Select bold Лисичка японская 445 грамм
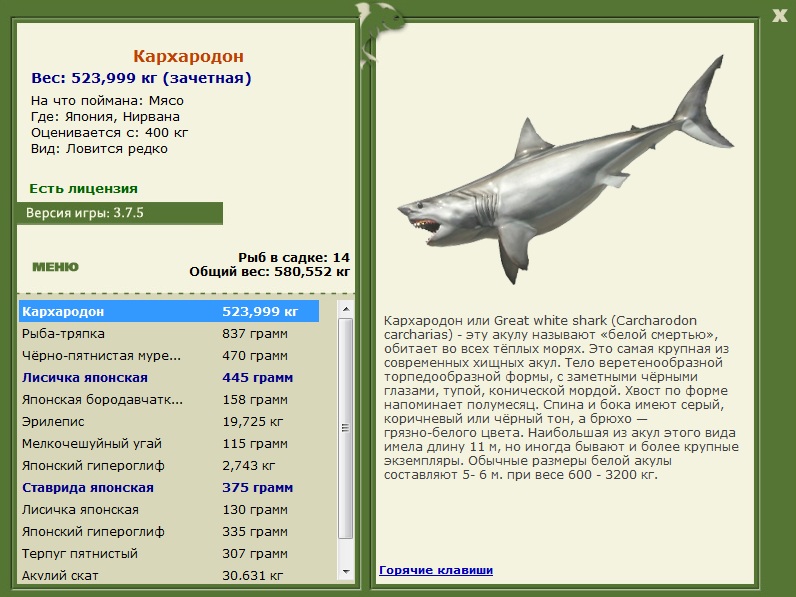 pos(169,378)
